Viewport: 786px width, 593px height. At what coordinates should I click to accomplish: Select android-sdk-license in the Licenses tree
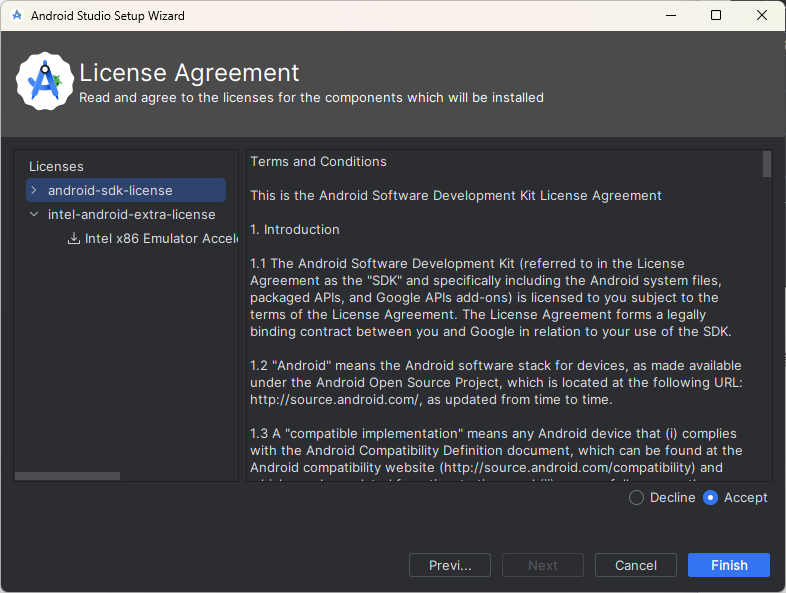126,190
